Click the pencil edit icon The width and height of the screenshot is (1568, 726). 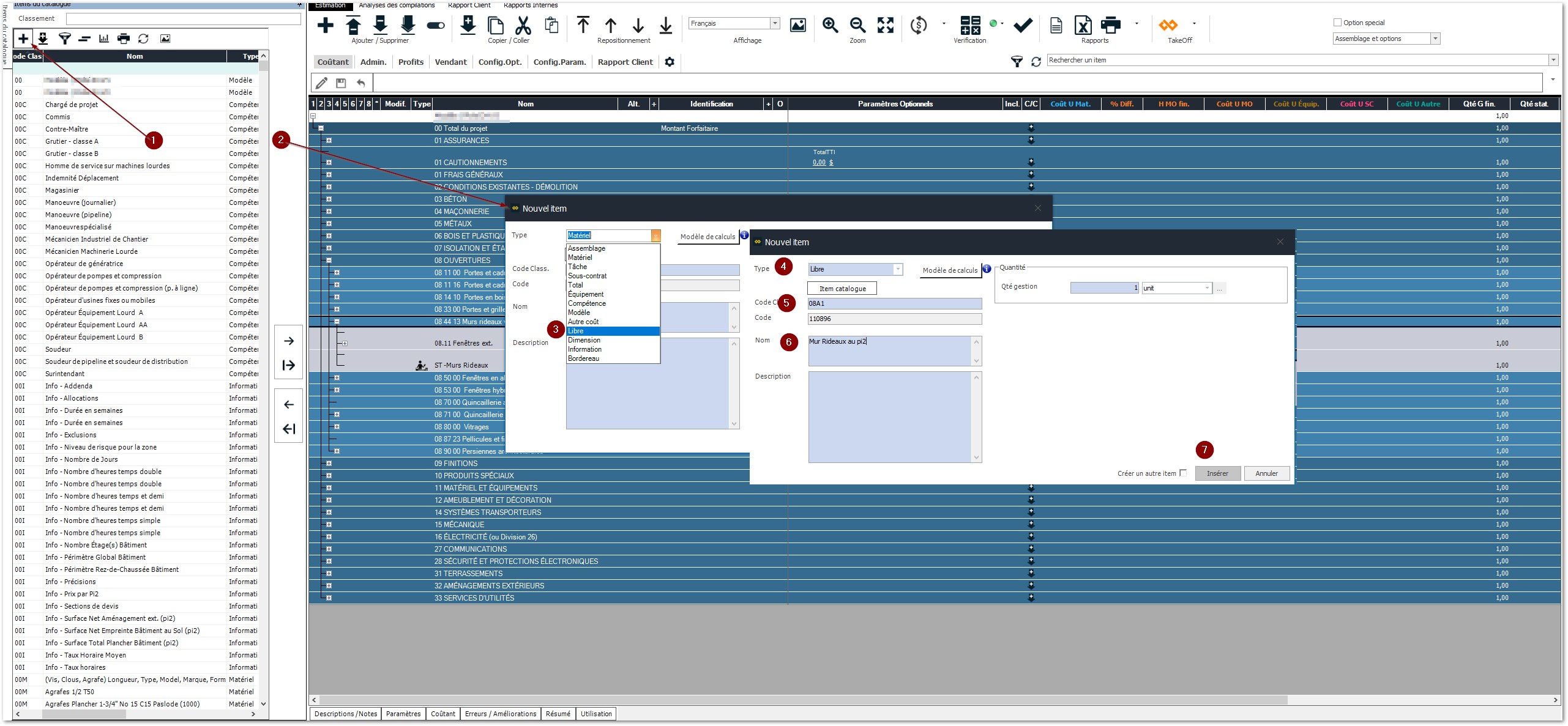pos(322,83)
